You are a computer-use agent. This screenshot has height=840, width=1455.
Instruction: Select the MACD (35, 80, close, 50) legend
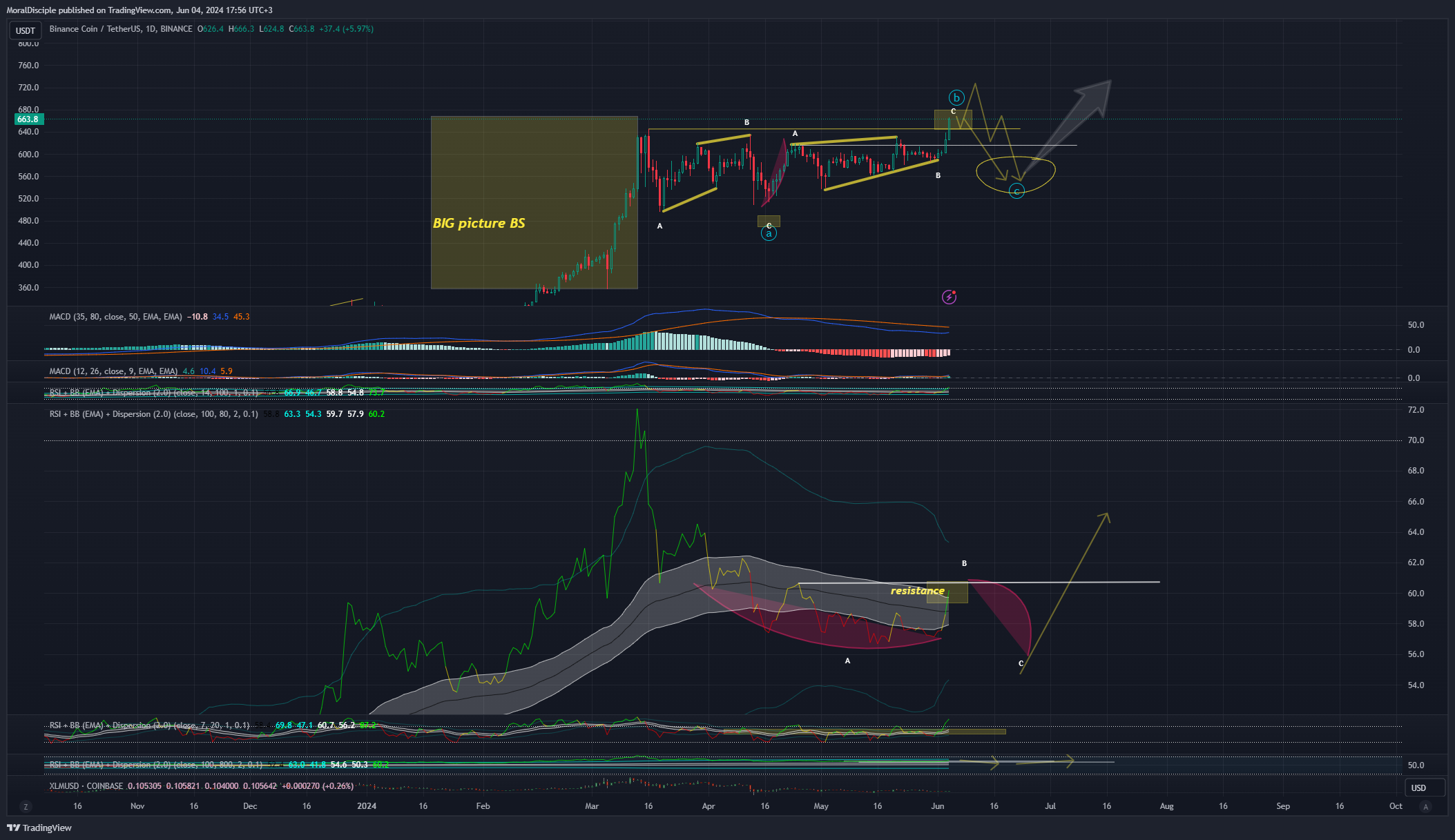(x=115, y=317)
